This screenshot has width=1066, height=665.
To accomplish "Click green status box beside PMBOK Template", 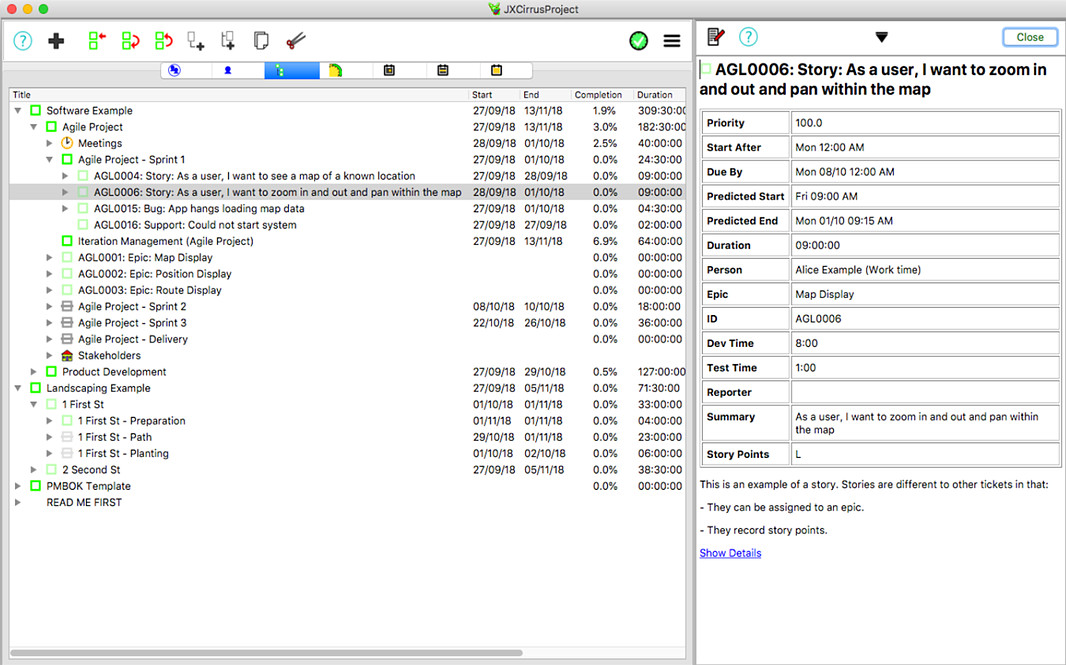I will [35, 485].
